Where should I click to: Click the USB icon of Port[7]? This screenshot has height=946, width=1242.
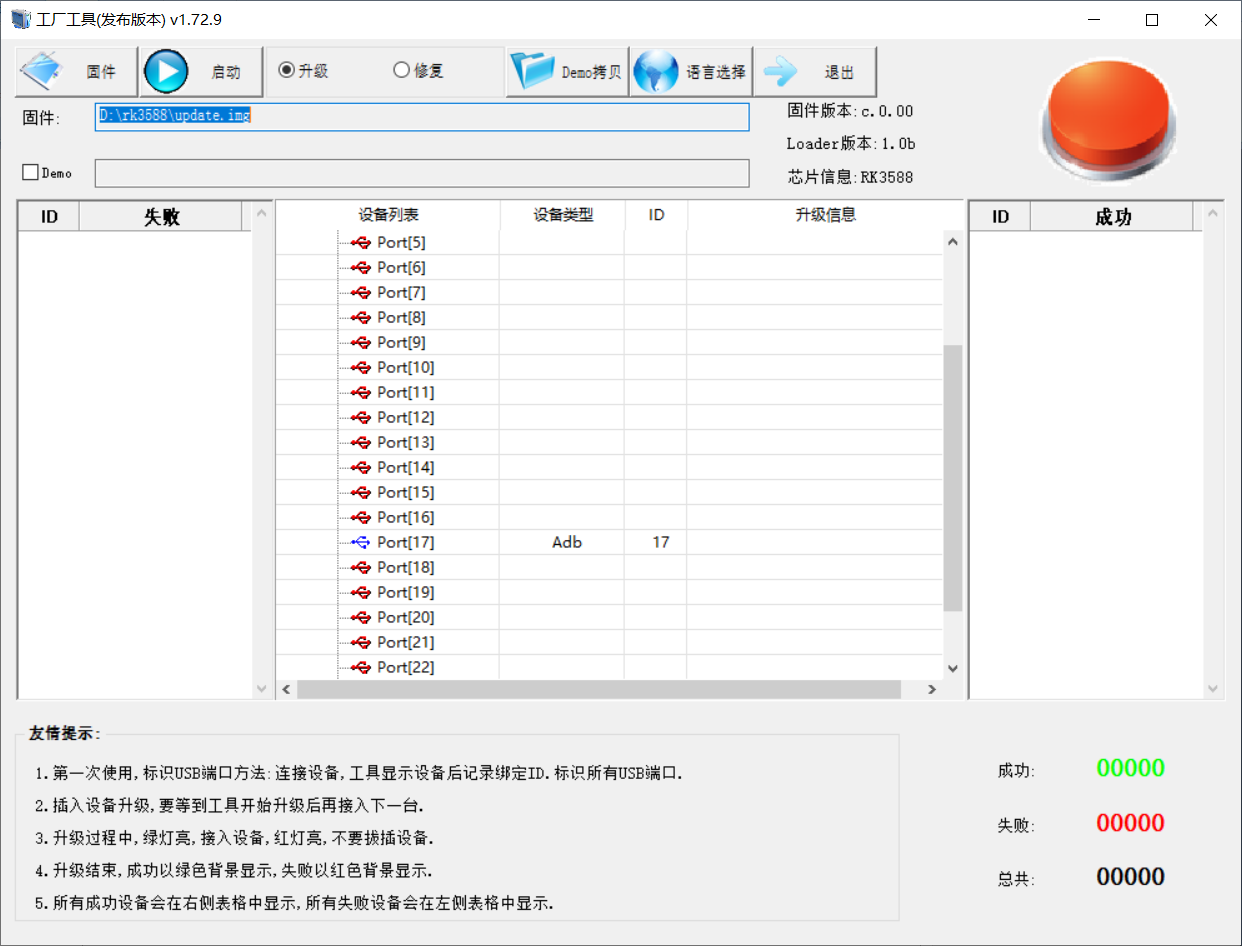click(x=361, y=292)
